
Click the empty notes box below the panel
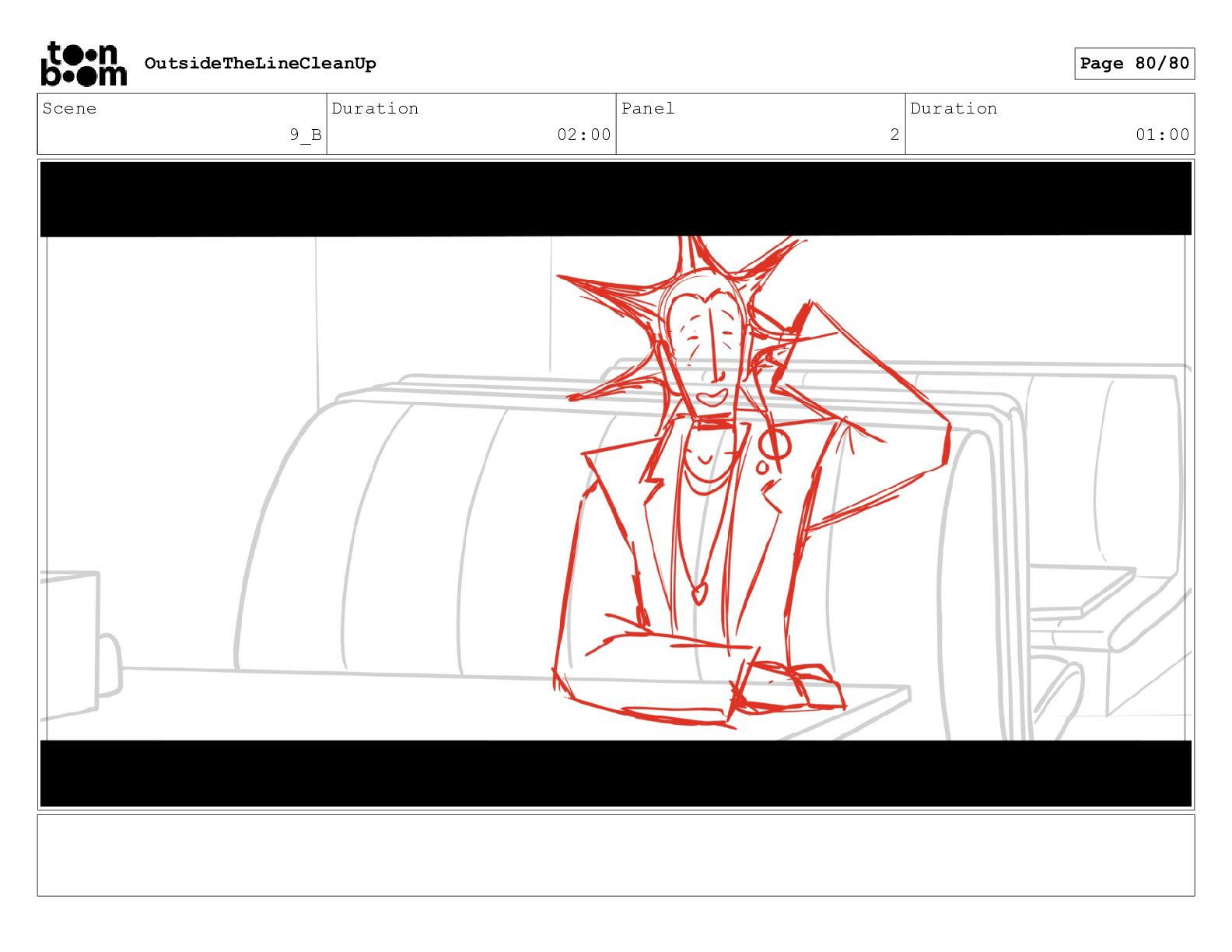(616, 856)
